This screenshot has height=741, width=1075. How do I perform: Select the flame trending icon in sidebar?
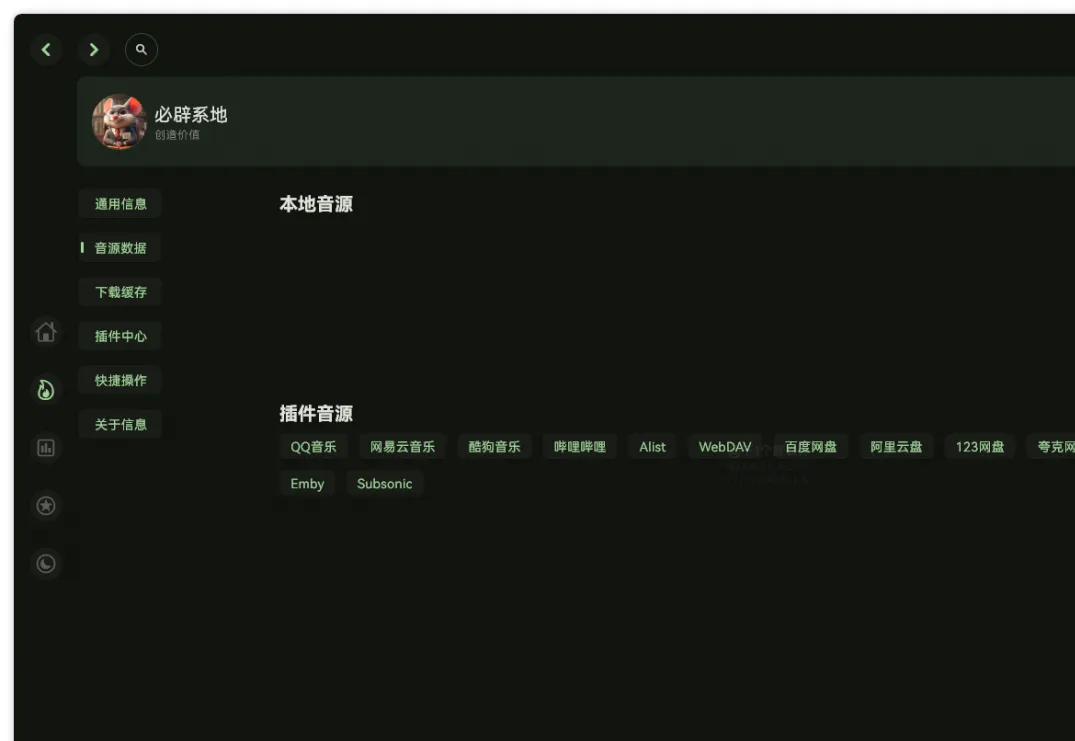pyautogui.click(x=46, y=390)
